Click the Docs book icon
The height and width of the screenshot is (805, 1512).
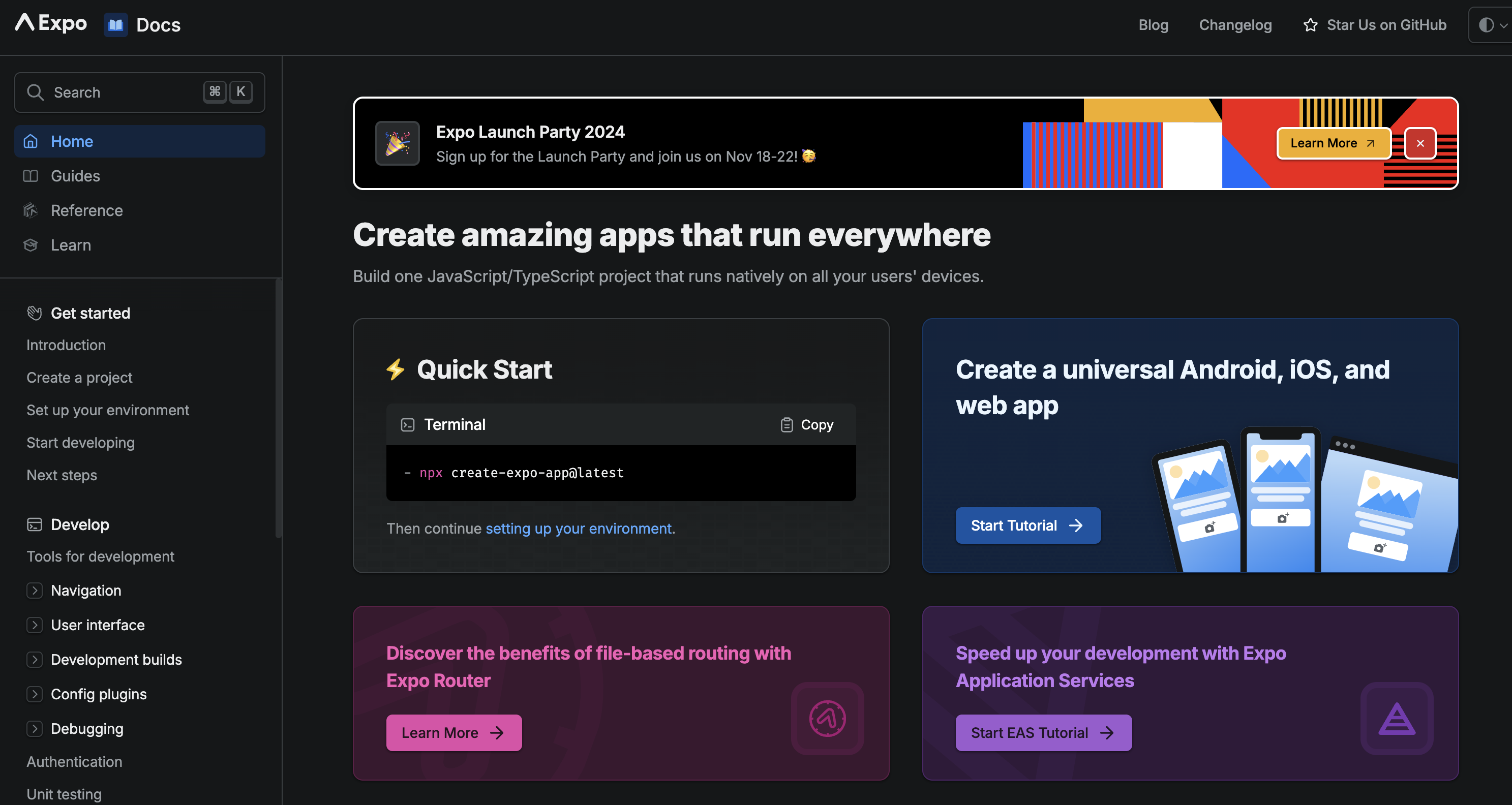coord(115,24)
